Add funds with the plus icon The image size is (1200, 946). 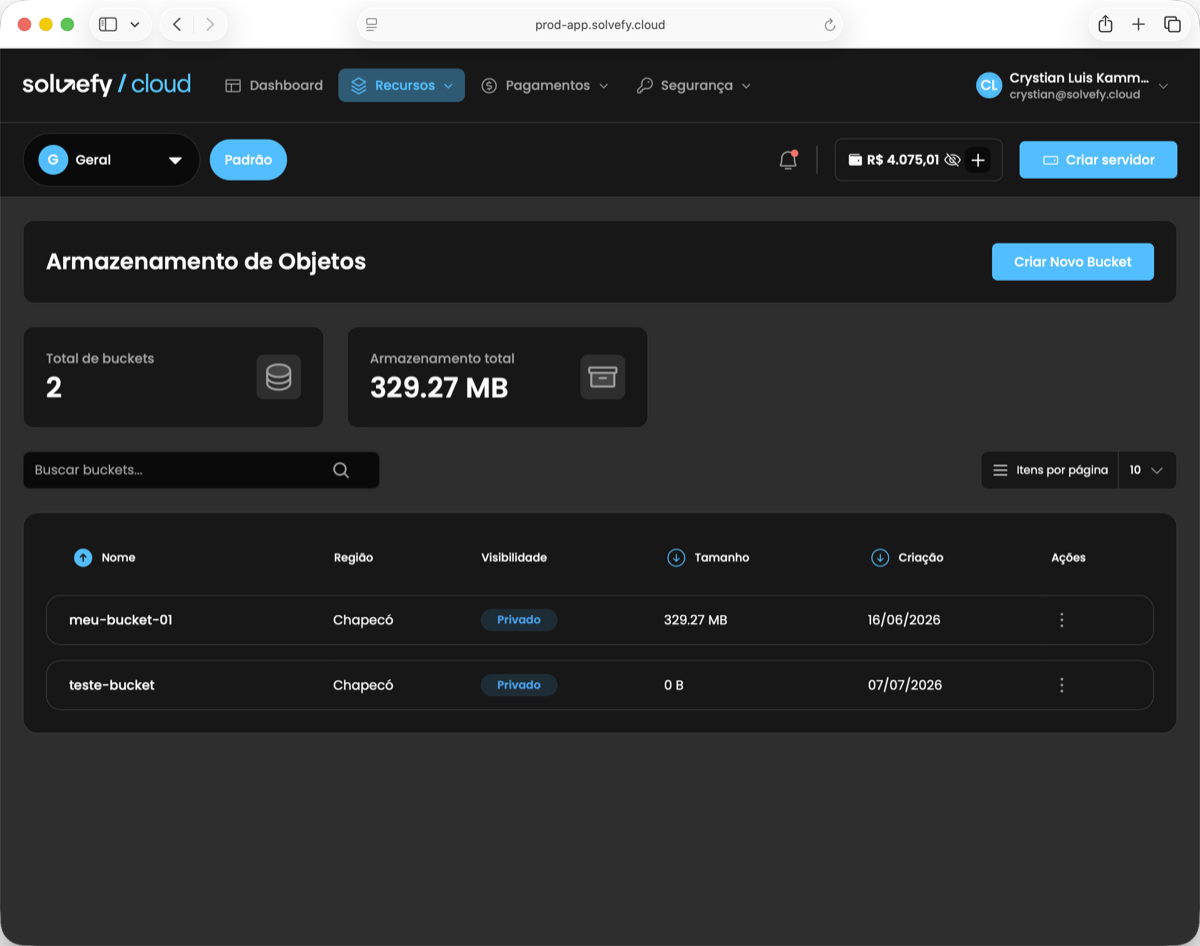click(x=978, y=160)
